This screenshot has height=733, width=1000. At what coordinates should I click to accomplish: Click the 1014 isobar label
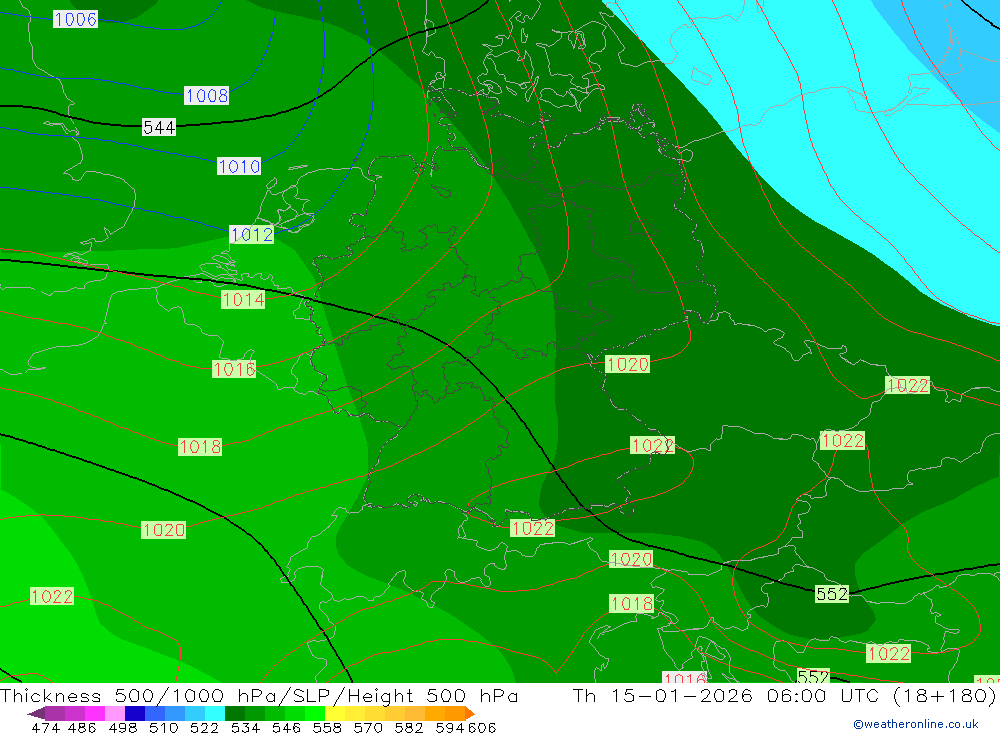point(243,299)
